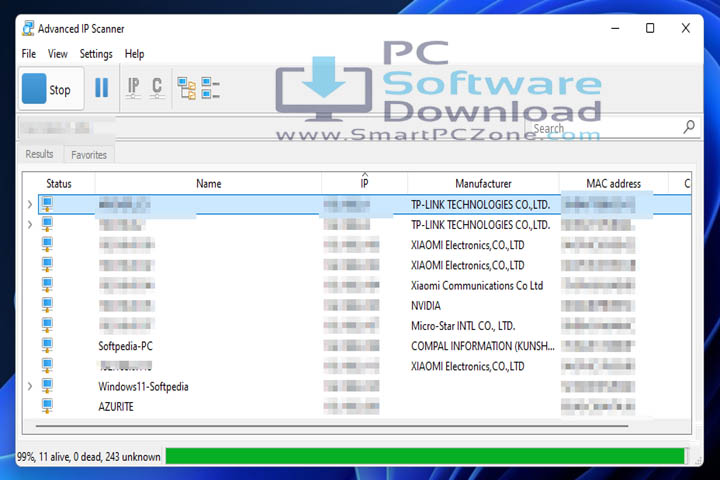Switch to the Results tab
720x480 pixels.
point(39,154)
